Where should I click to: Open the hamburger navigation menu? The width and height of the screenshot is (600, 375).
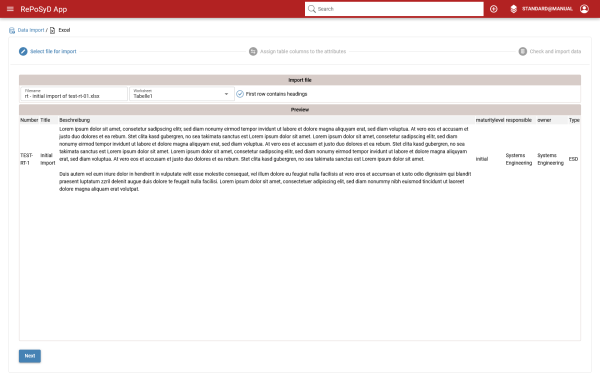click(10, 9)
